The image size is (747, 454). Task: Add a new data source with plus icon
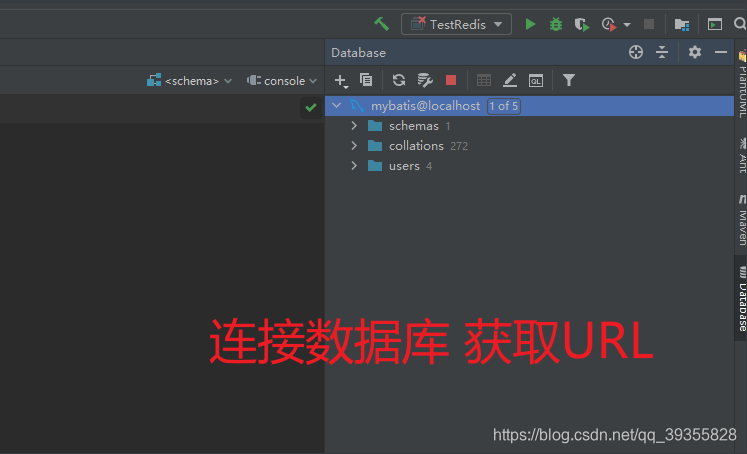click(x=341, y=81)
